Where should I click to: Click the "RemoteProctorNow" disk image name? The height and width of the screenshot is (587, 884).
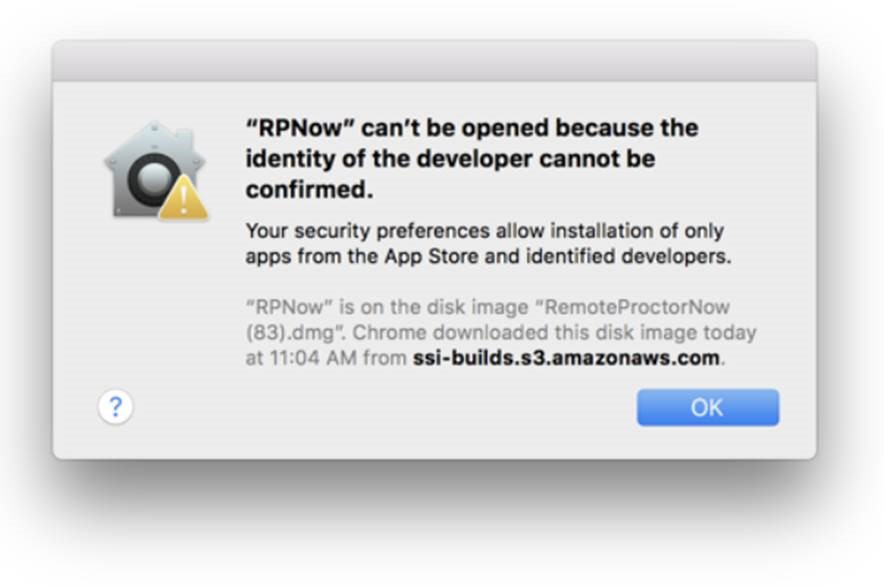pyautogui.click(x=637, y=307)
